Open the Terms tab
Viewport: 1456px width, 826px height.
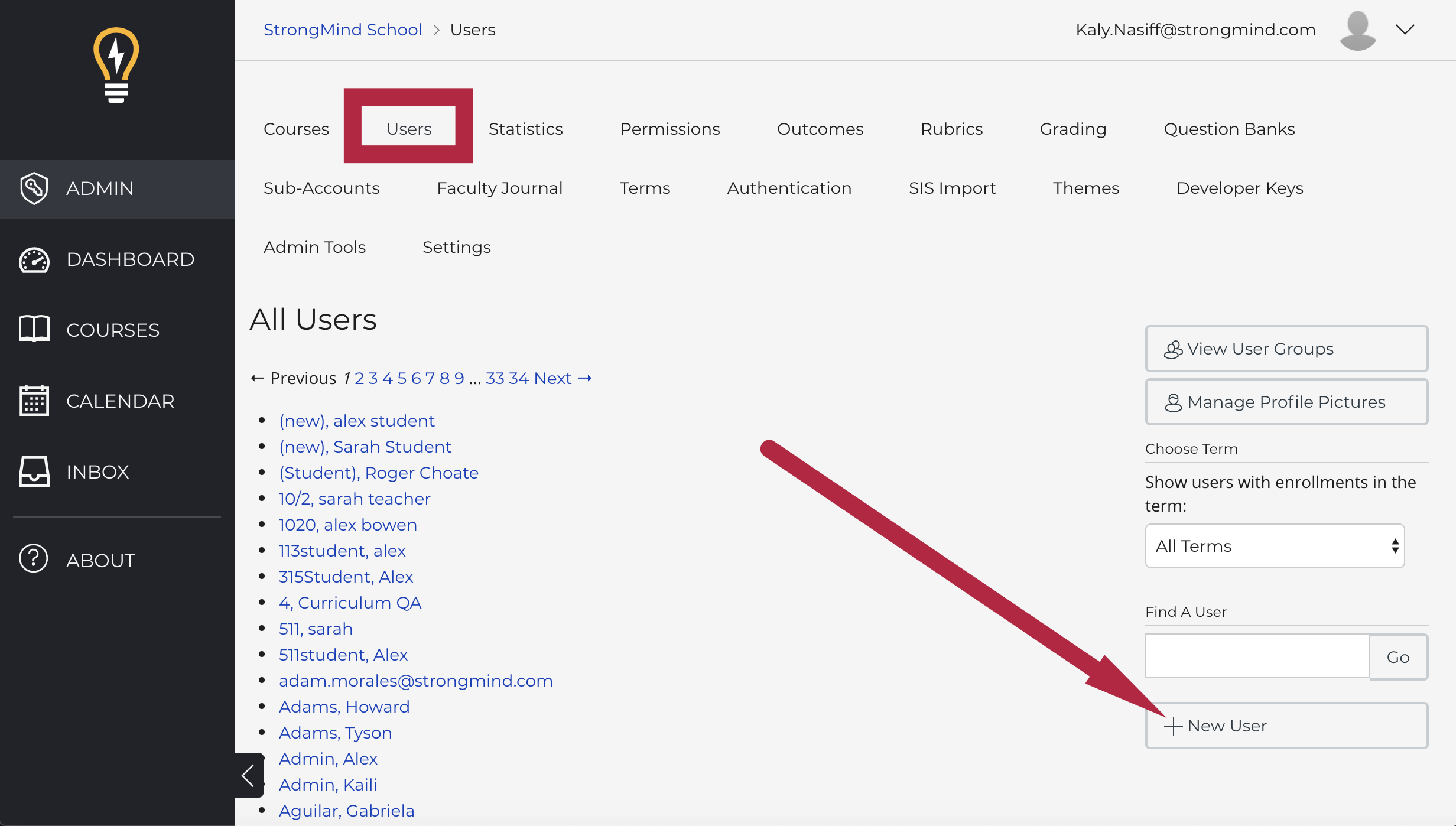pyautogui.click(x=645, y=188)
